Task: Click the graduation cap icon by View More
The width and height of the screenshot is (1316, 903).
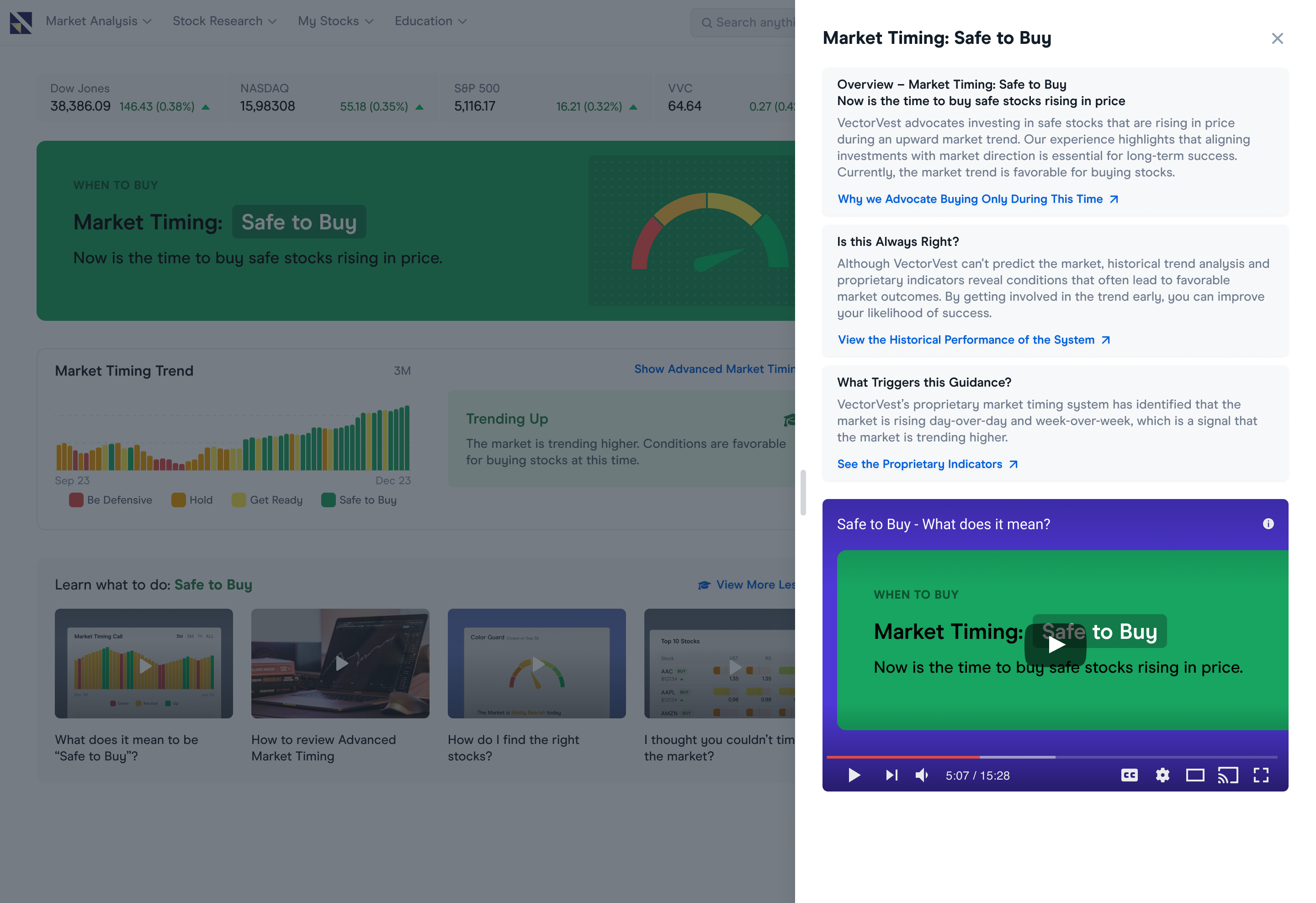Action: (x=704, y=585)
